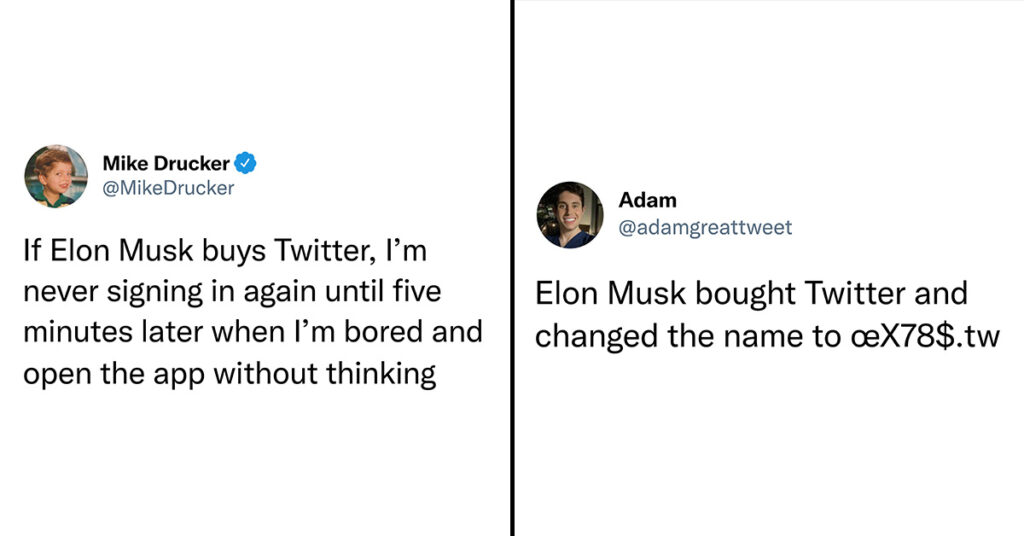Click the black vertical divider between tweets
Viewport: 1024px width, 536px height.
tap(513, 268)
